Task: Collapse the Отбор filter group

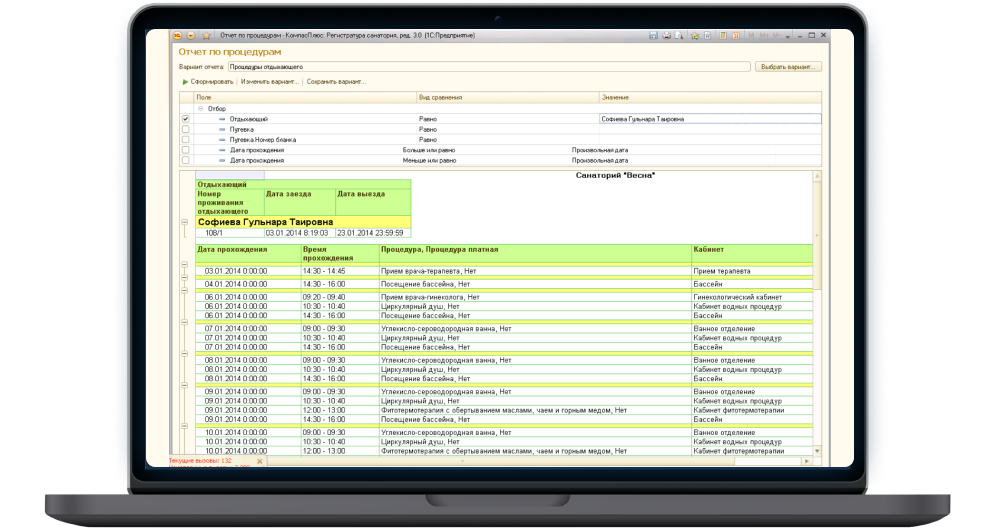Action: (200, 108)
